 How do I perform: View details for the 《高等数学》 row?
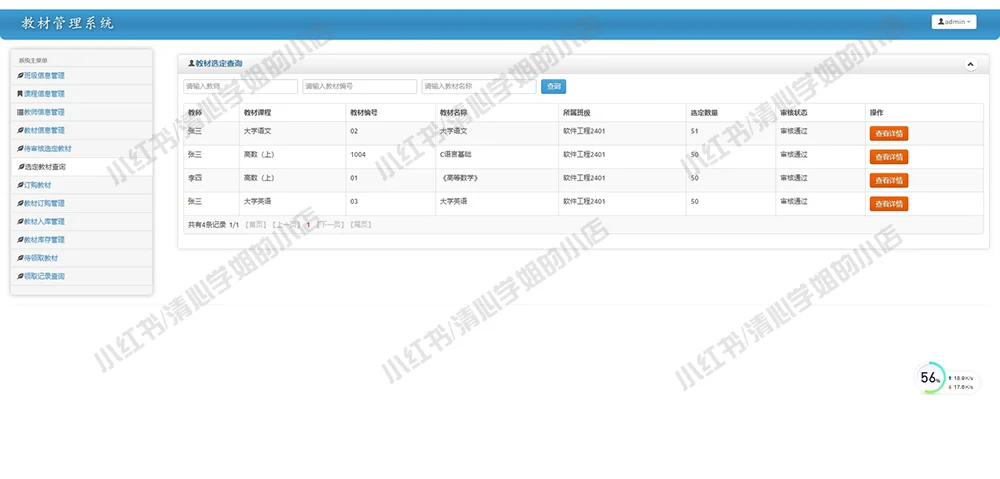pyautogui.click(x=888, y=181)
